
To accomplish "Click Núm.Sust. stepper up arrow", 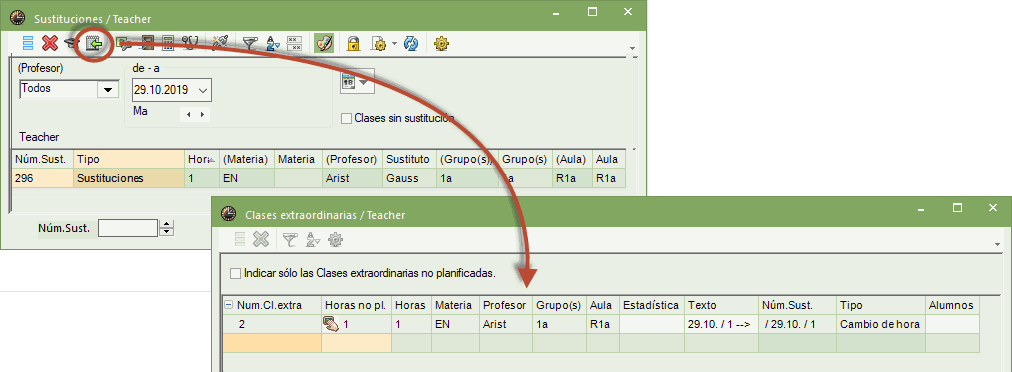I will (x=167, y=224).
